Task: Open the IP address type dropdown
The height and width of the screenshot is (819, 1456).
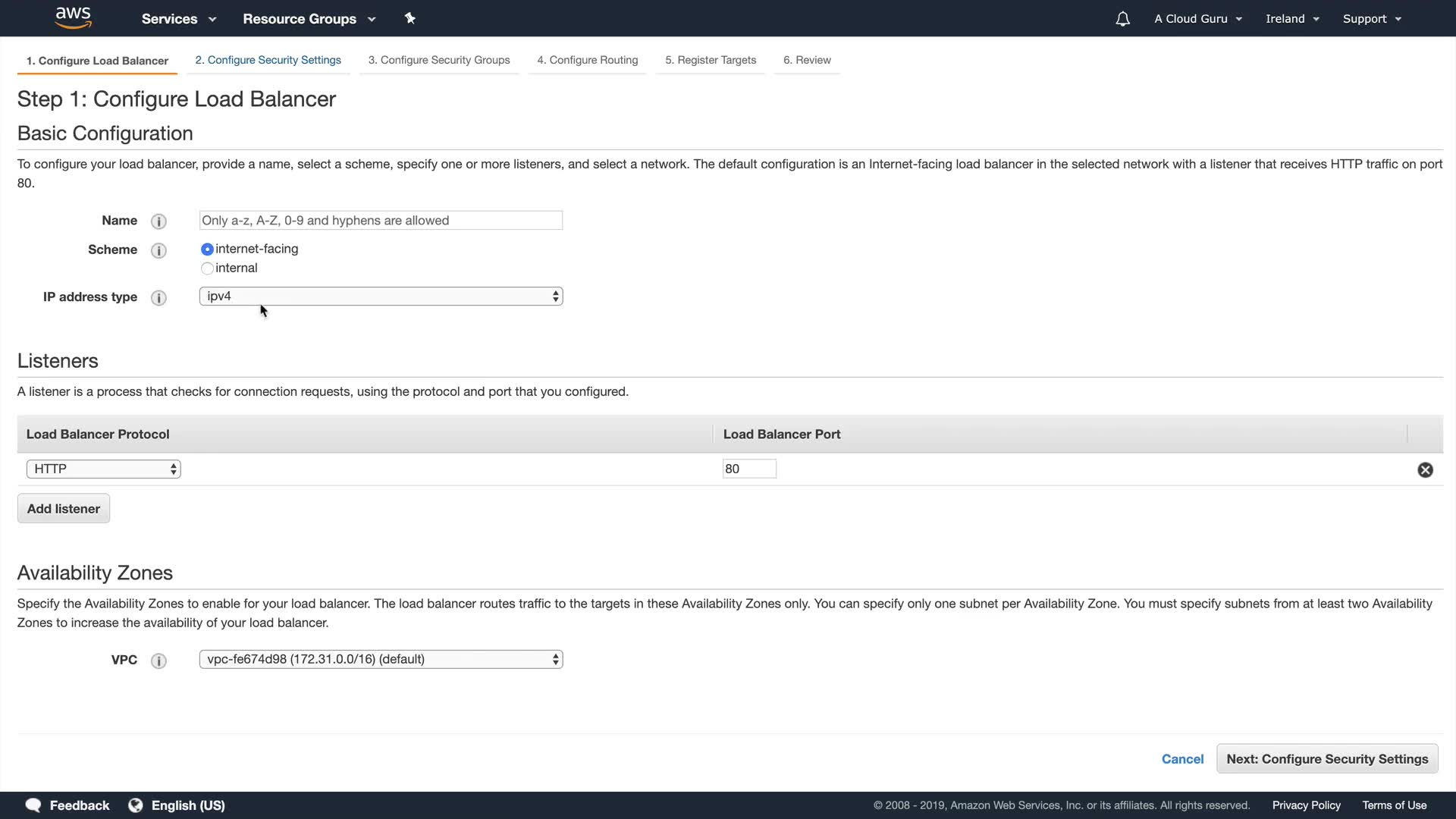Action: tap(381, 297)
